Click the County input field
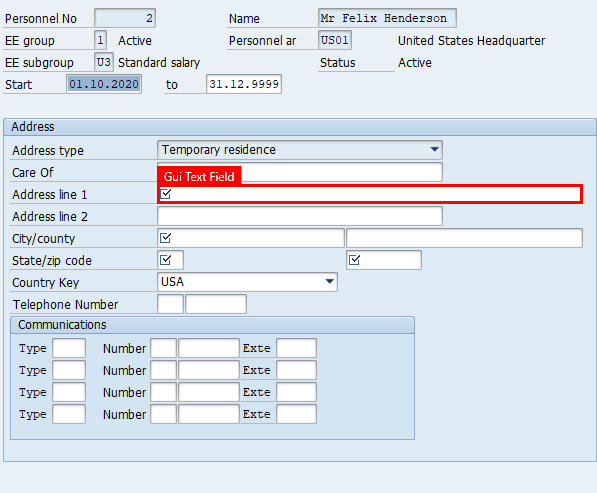This screenshot has width=597, height=493. [x=464, y=238]
